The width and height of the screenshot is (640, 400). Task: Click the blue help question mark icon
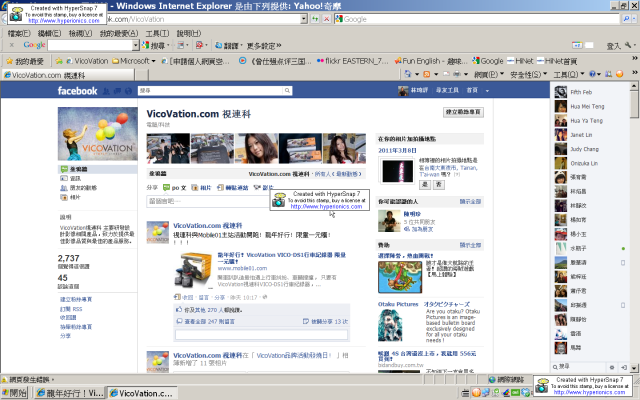(x=592, y=74)
